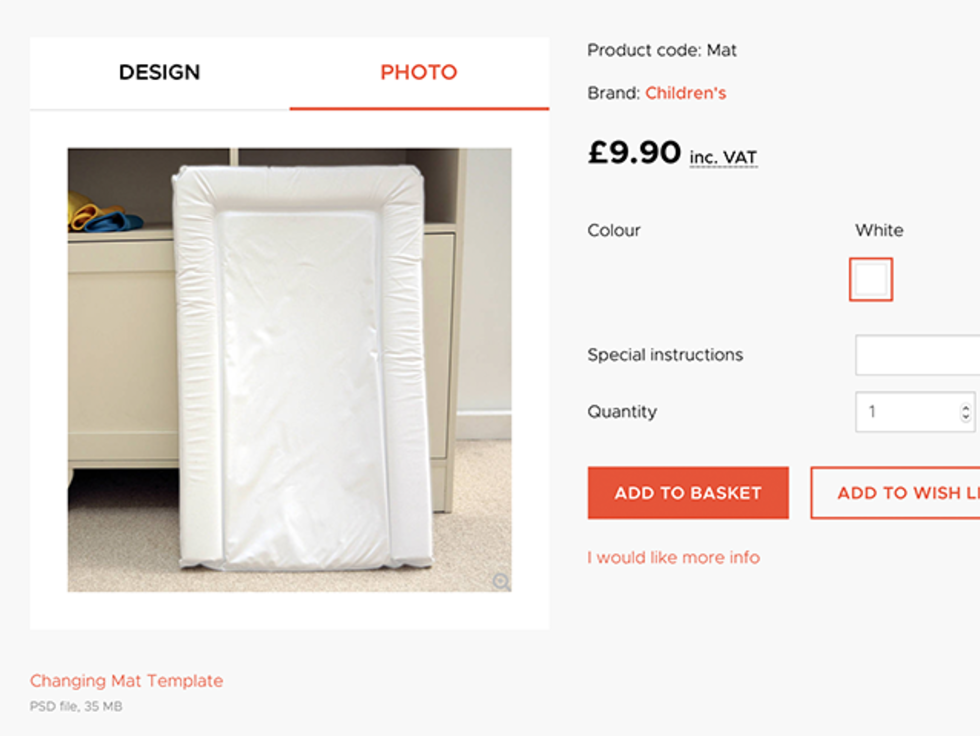Click the Special instructions label
The width and height of the screenshot is (980, 736).
tap(665, 355)
